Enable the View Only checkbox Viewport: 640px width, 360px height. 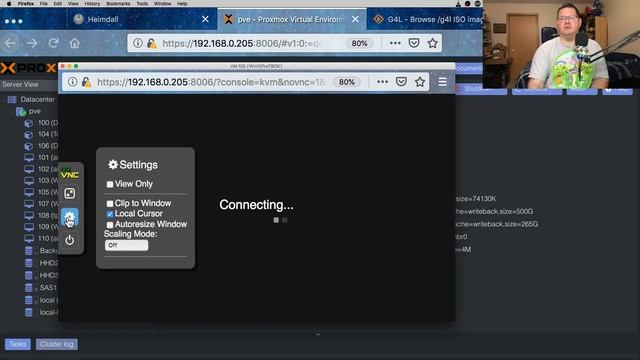tap(110, 184)
